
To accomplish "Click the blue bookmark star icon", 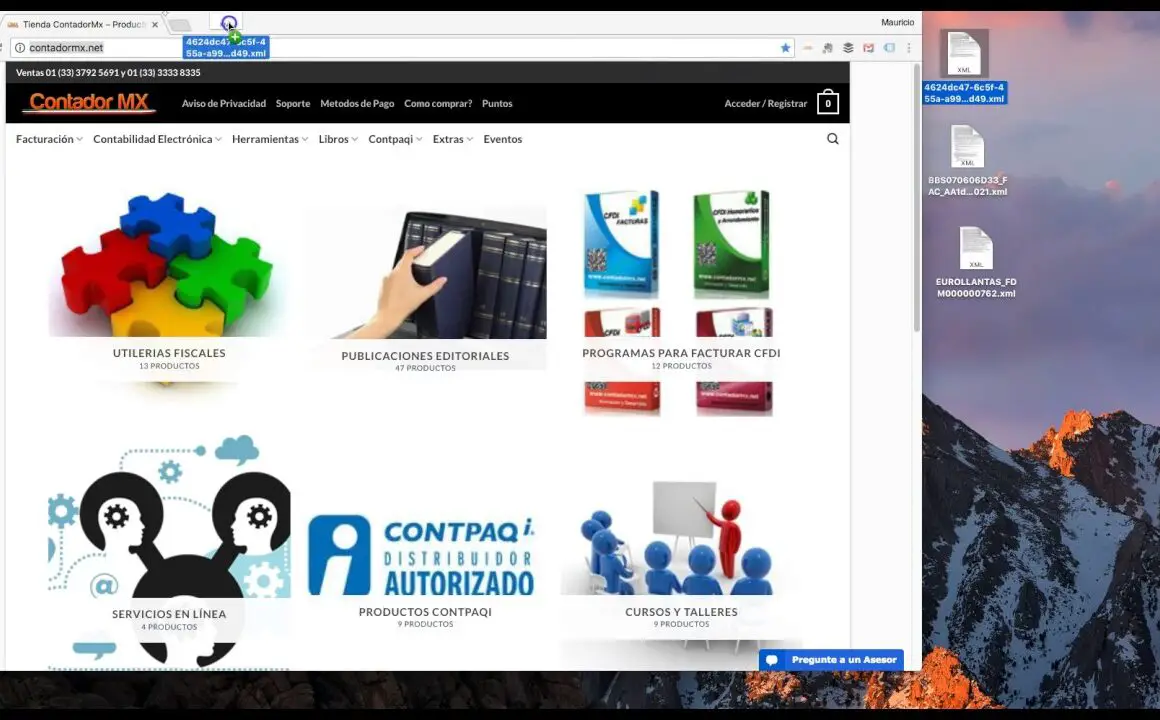I will [x=786, y=47].
